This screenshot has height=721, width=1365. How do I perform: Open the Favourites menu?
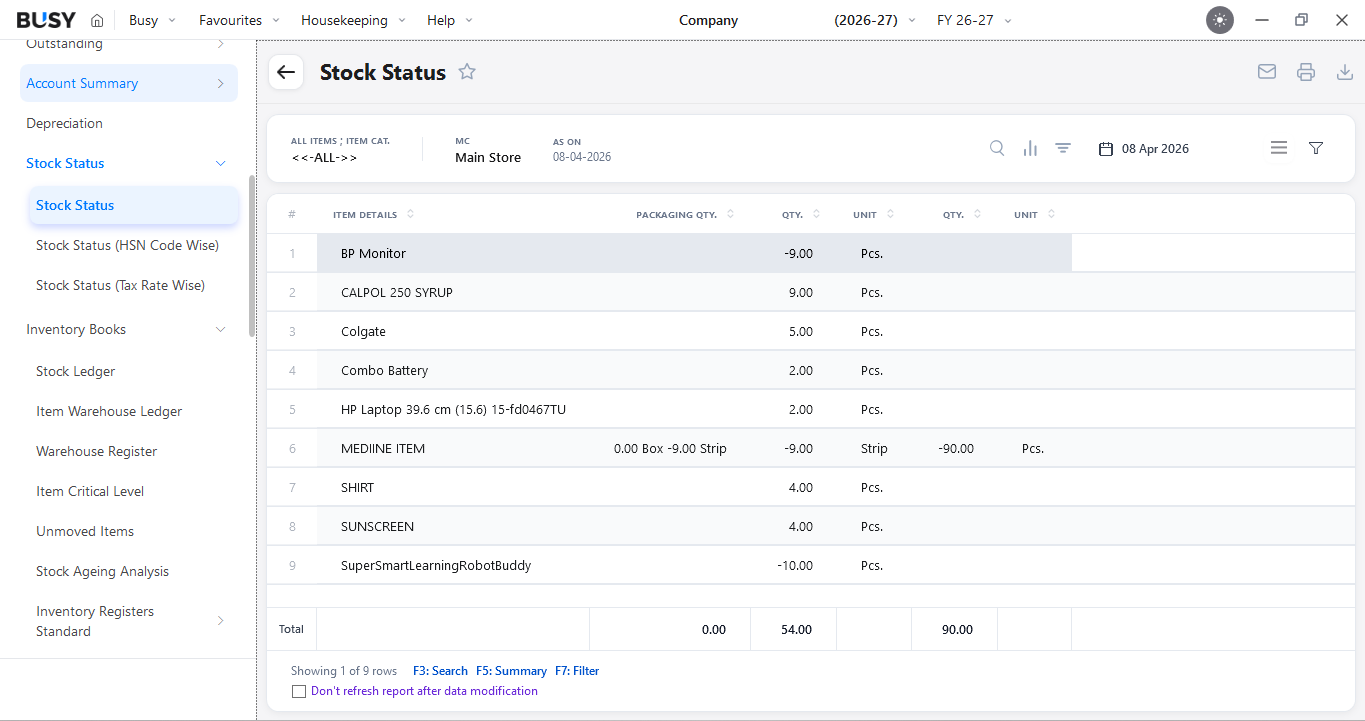point(239,20)
